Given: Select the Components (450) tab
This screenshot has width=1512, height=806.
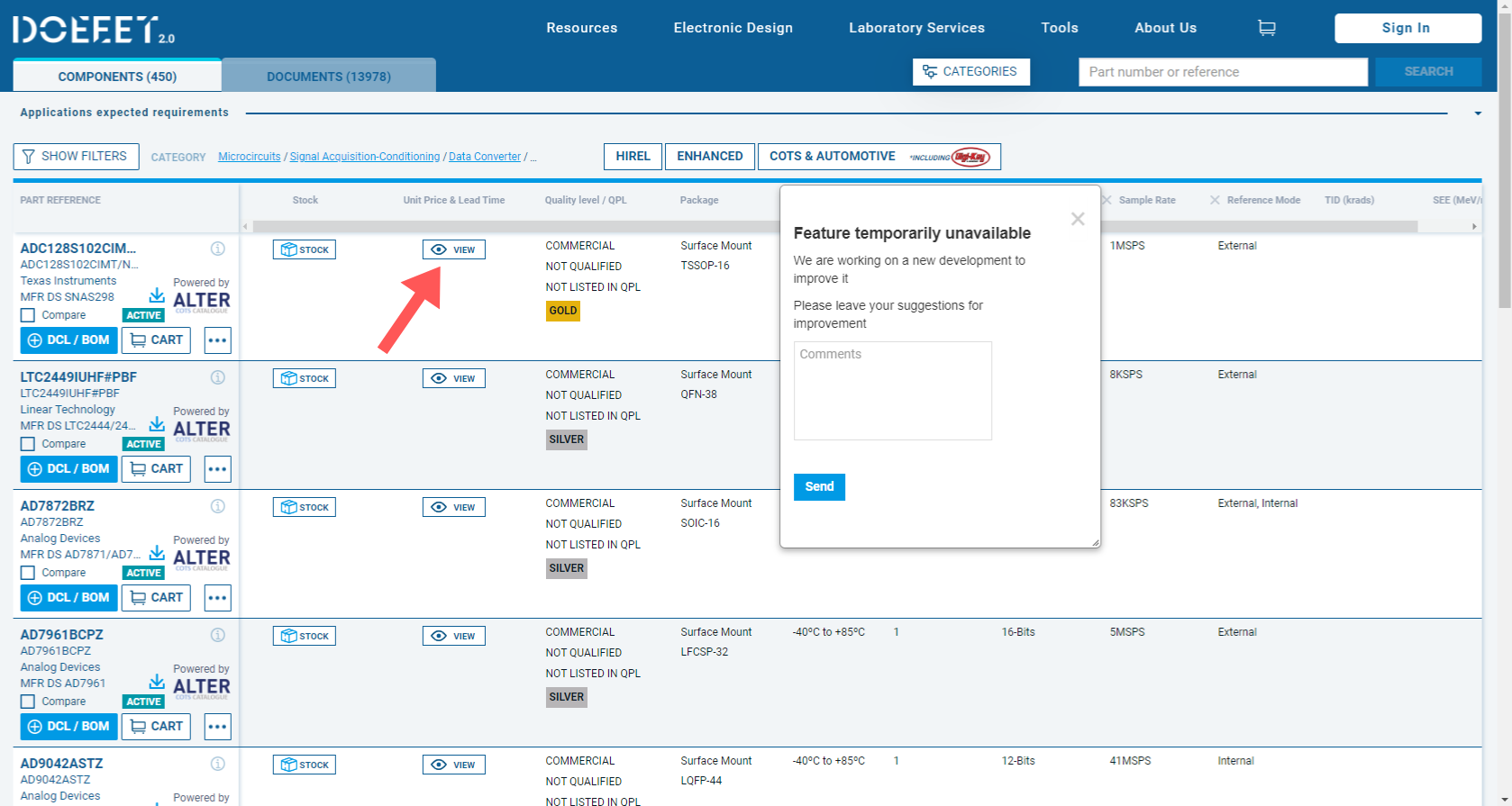Looking at the screenshot, I should tap(117, 77).
